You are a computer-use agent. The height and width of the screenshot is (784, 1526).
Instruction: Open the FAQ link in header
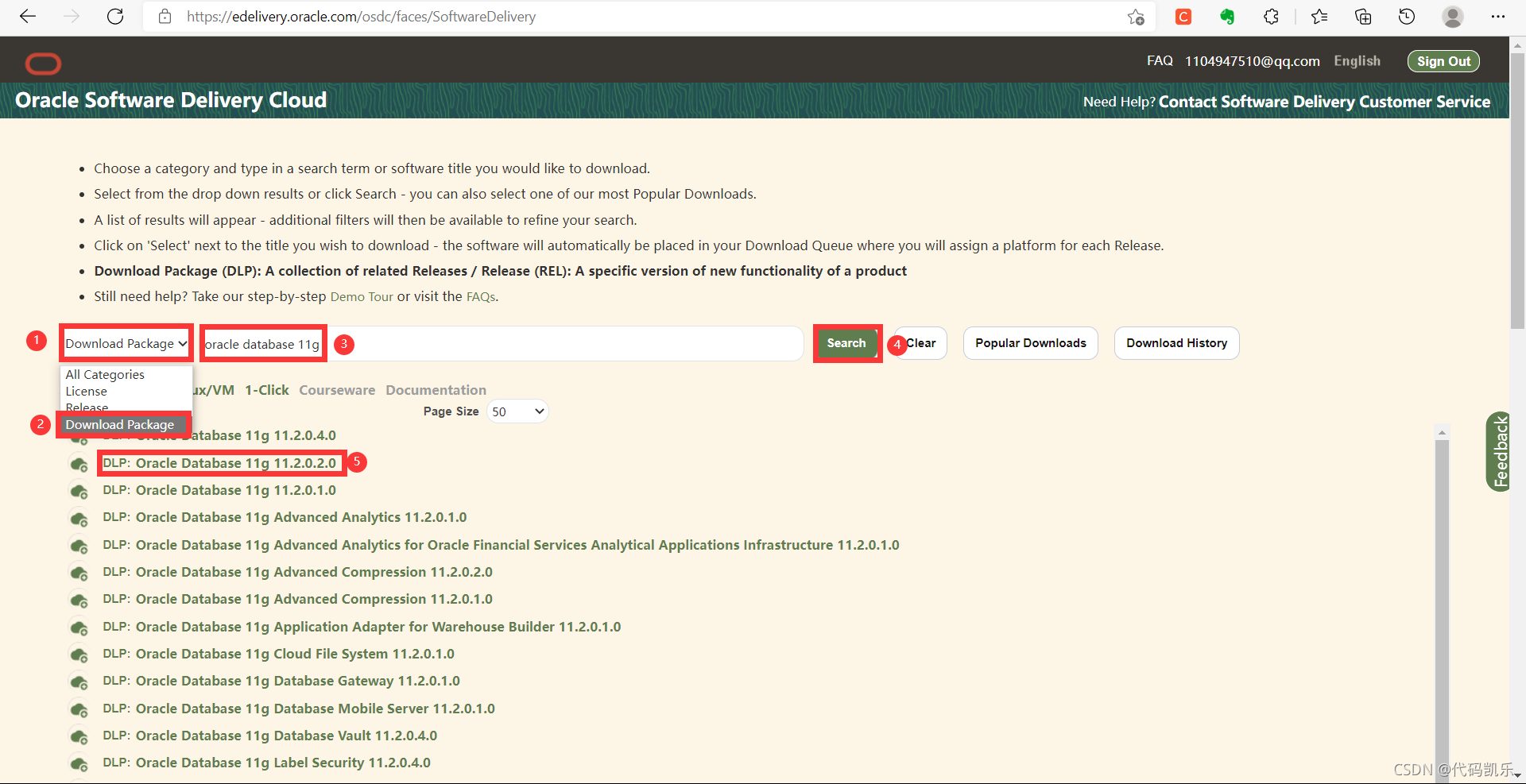[1160, 61]
